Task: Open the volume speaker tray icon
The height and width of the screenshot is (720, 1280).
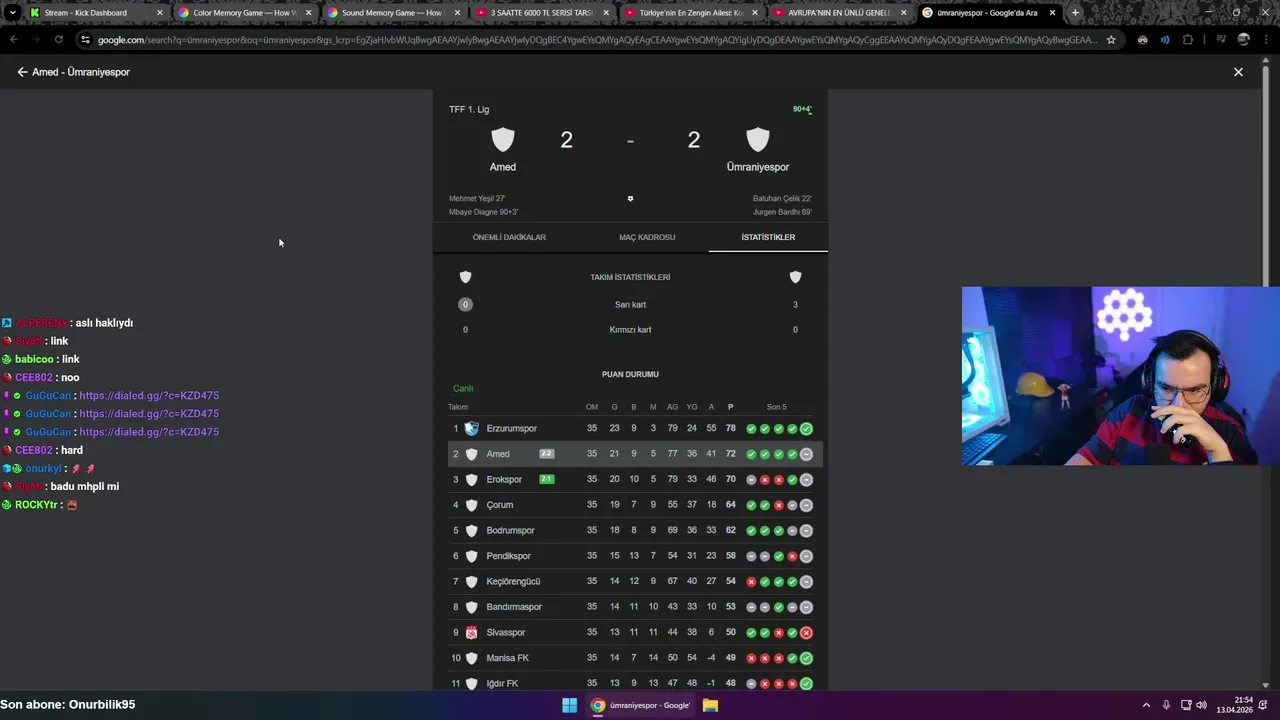Action: [1201, 705]
